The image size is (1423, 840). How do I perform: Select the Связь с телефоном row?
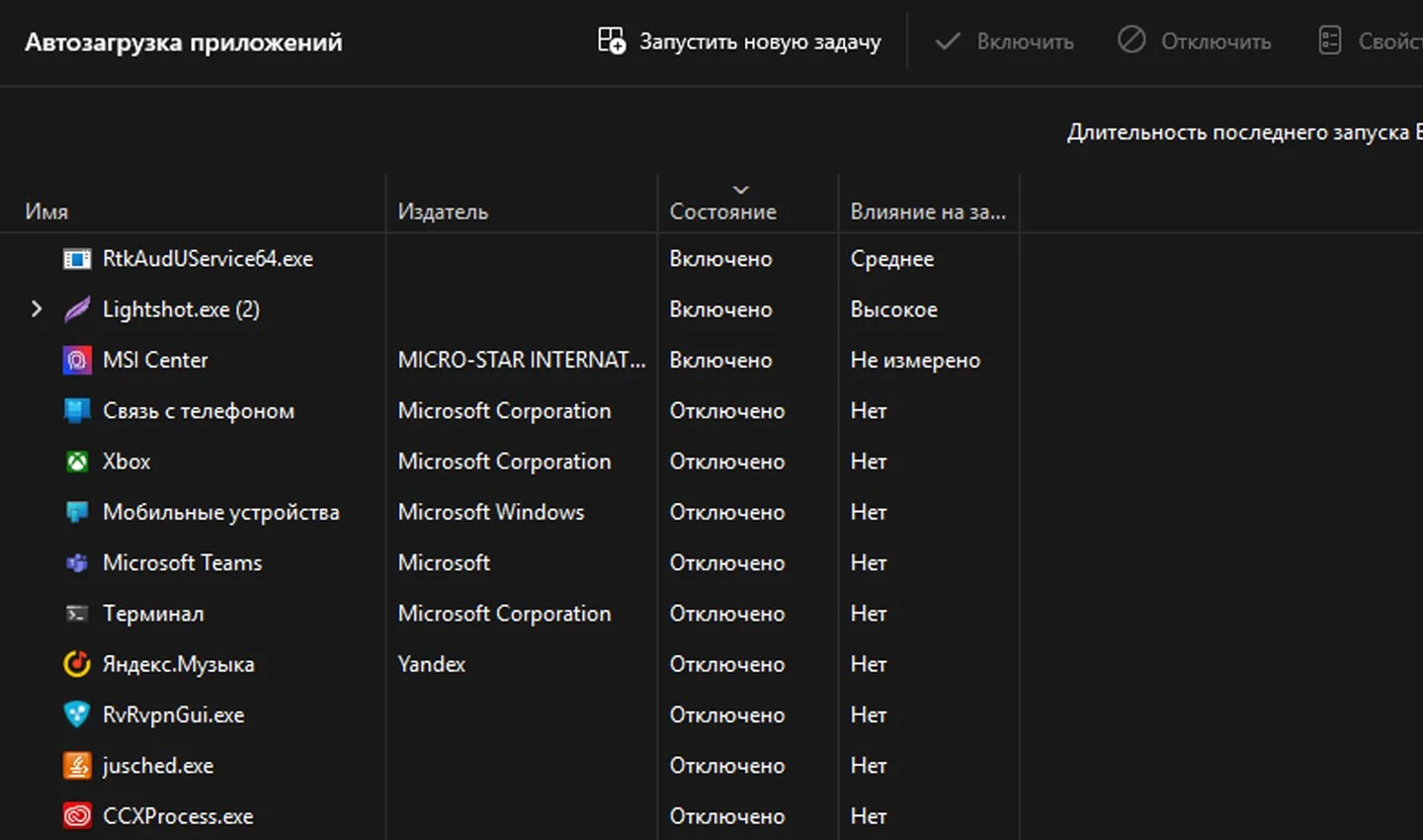click(711, 411)
